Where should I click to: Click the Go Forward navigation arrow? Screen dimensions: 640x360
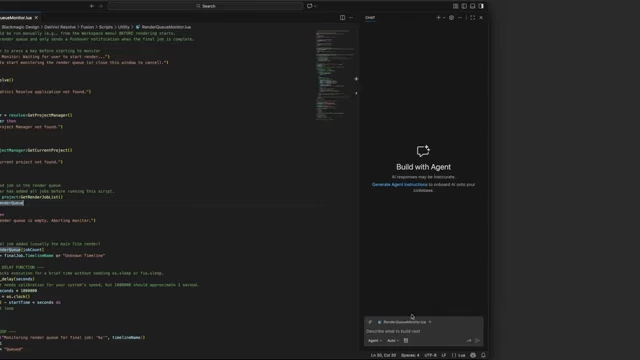101,6
